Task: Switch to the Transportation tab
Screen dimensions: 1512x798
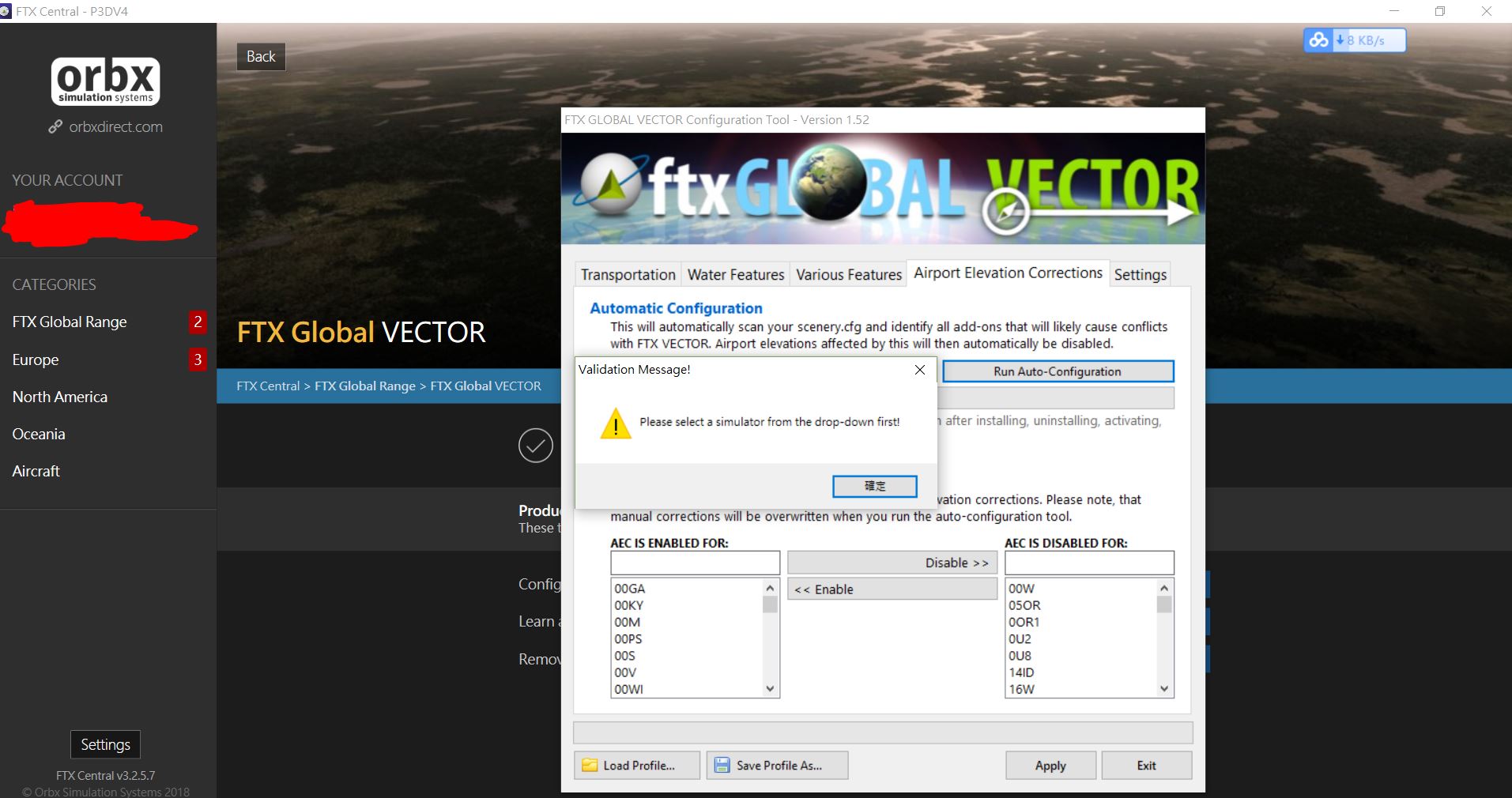Action: pos(627,274)
